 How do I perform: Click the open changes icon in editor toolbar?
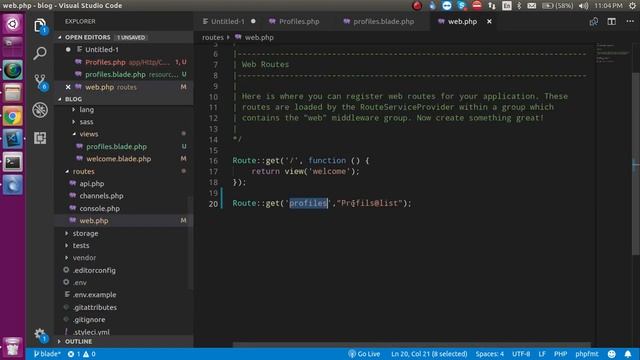[x=594, y=22]
